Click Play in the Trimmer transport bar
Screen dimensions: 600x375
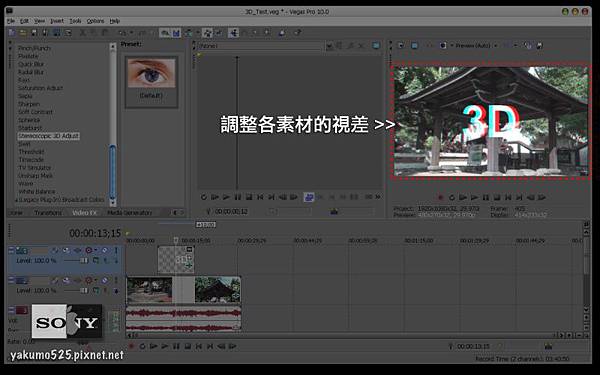click(226, 197)
